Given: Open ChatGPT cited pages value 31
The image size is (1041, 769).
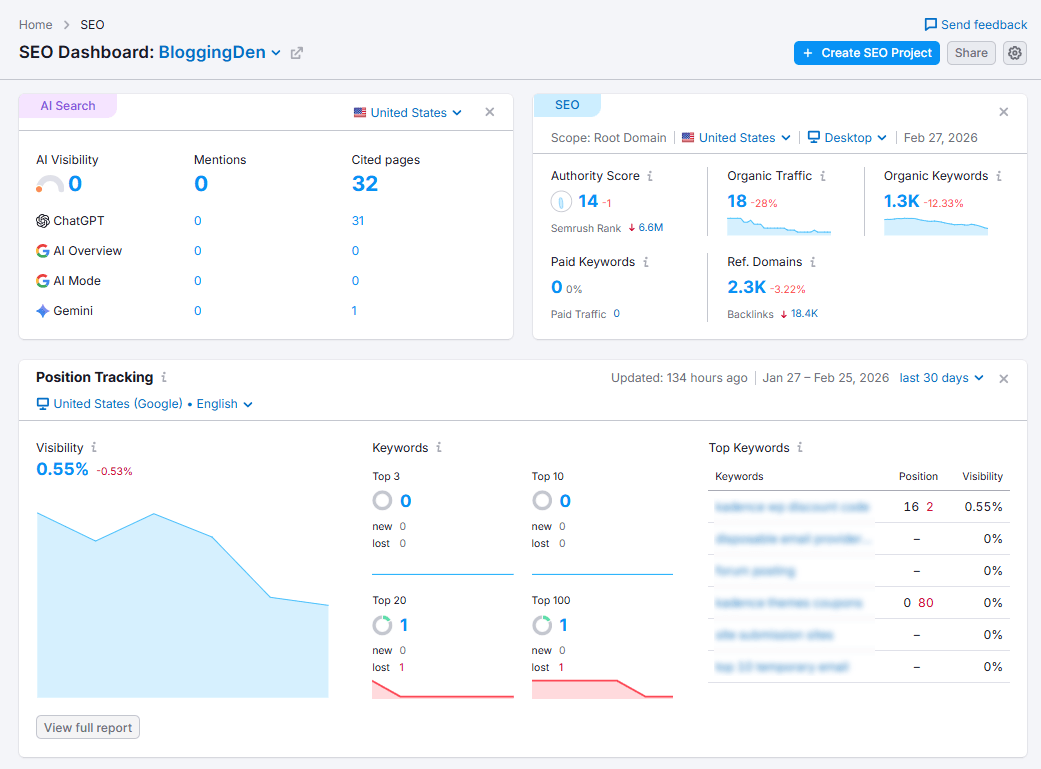Looking at the screenshot, I should tap(358, 221).
